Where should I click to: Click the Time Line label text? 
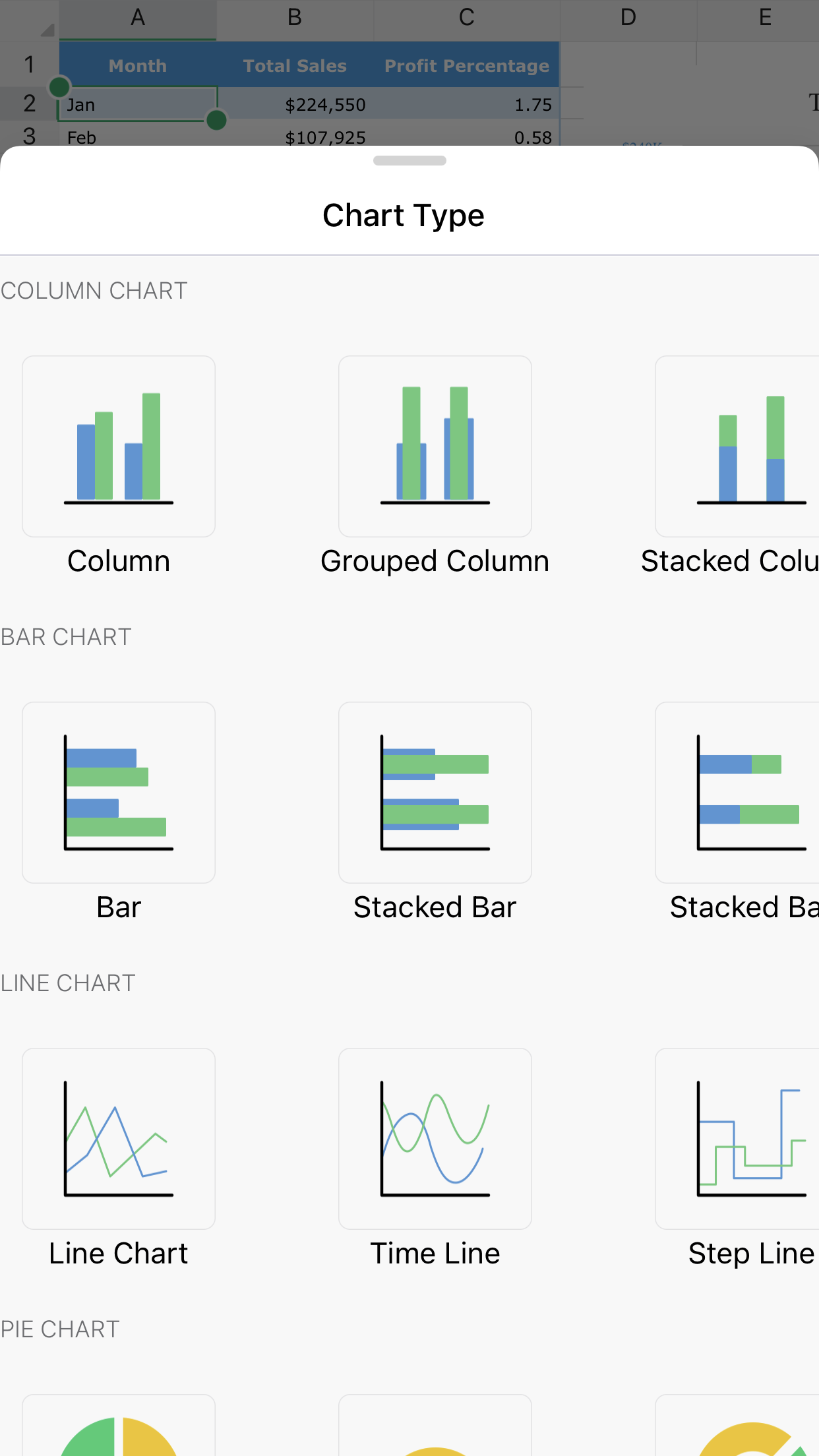click(x=435, y=1254)
